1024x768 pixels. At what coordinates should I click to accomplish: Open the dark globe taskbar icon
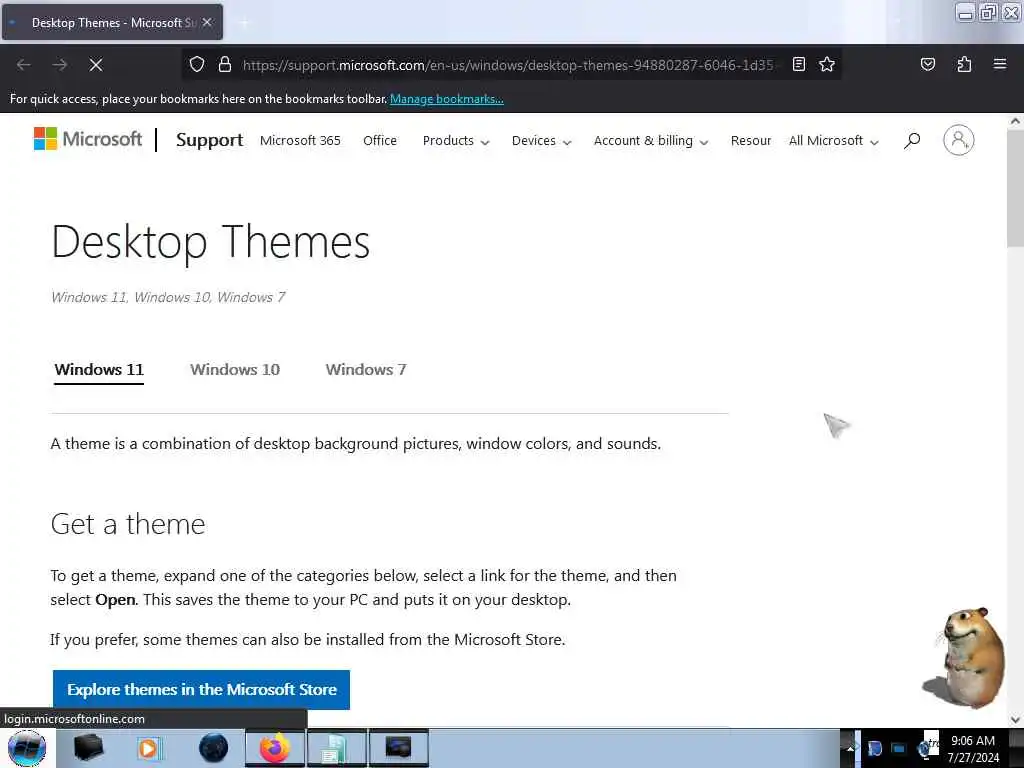[x=213, y=748]
